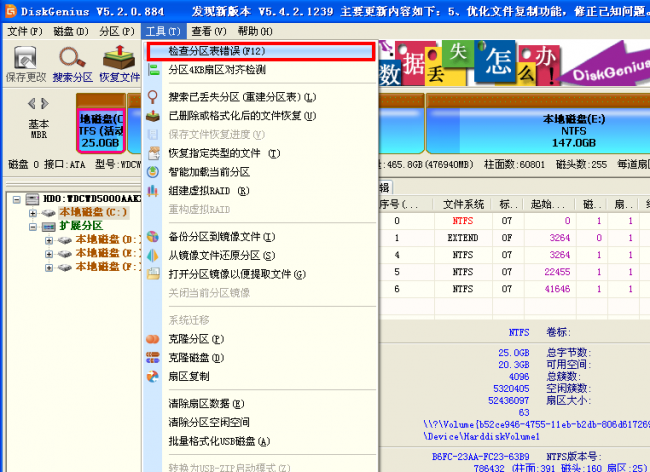Click the 恢复指定类型的文件 icon
The height and width of the screenshot is (472, 650).
click(x=153, y=153)
